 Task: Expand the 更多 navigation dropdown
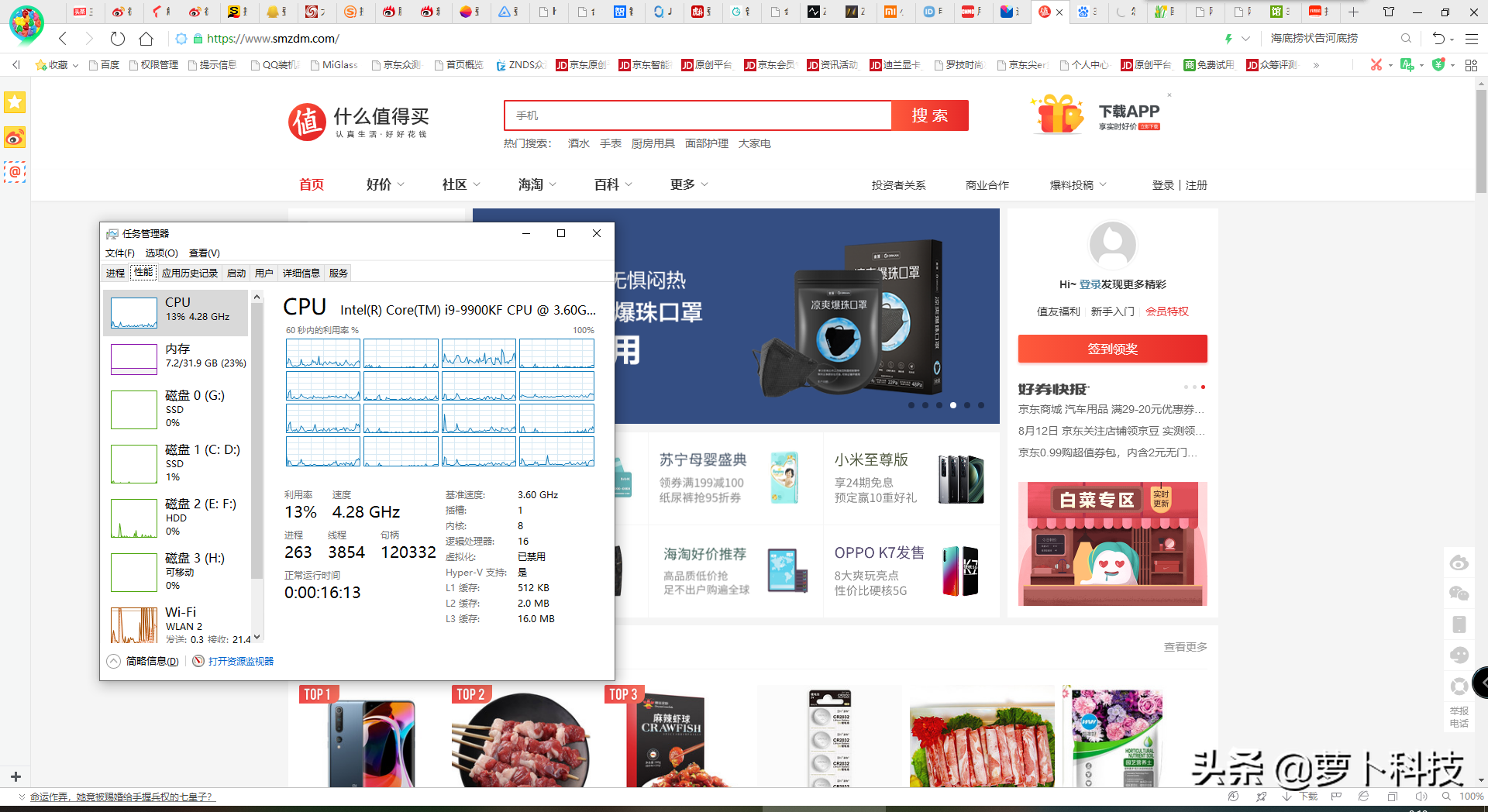[x=704, y=184]
